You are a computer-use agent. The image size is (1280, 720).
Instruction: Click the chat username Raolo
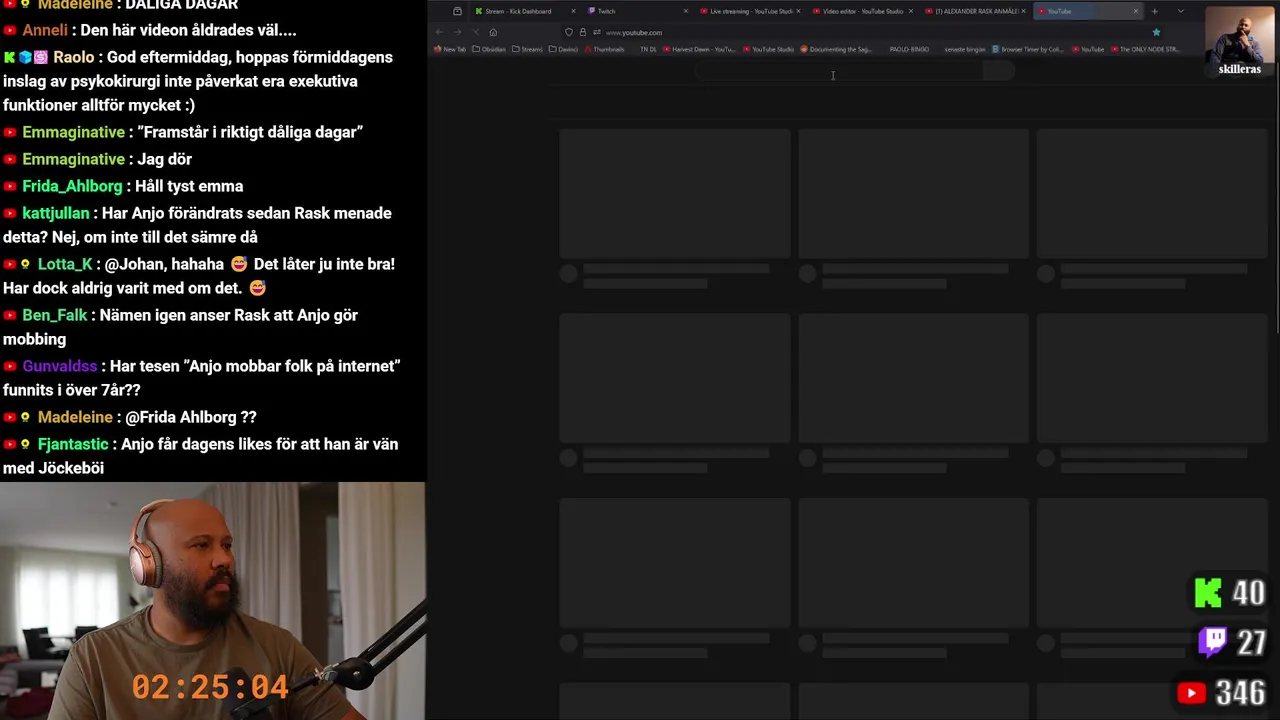click(x=73, y=57)
